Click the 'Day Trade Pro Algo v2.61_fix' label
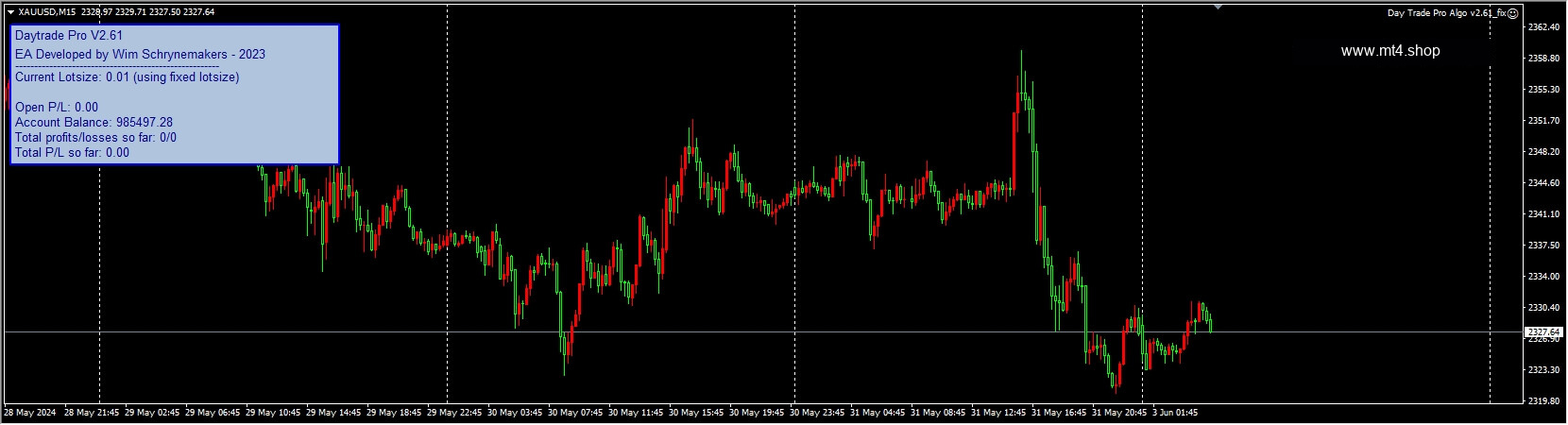Image resolution: width=1568 pixels, height=425 pixels. 1447,13
